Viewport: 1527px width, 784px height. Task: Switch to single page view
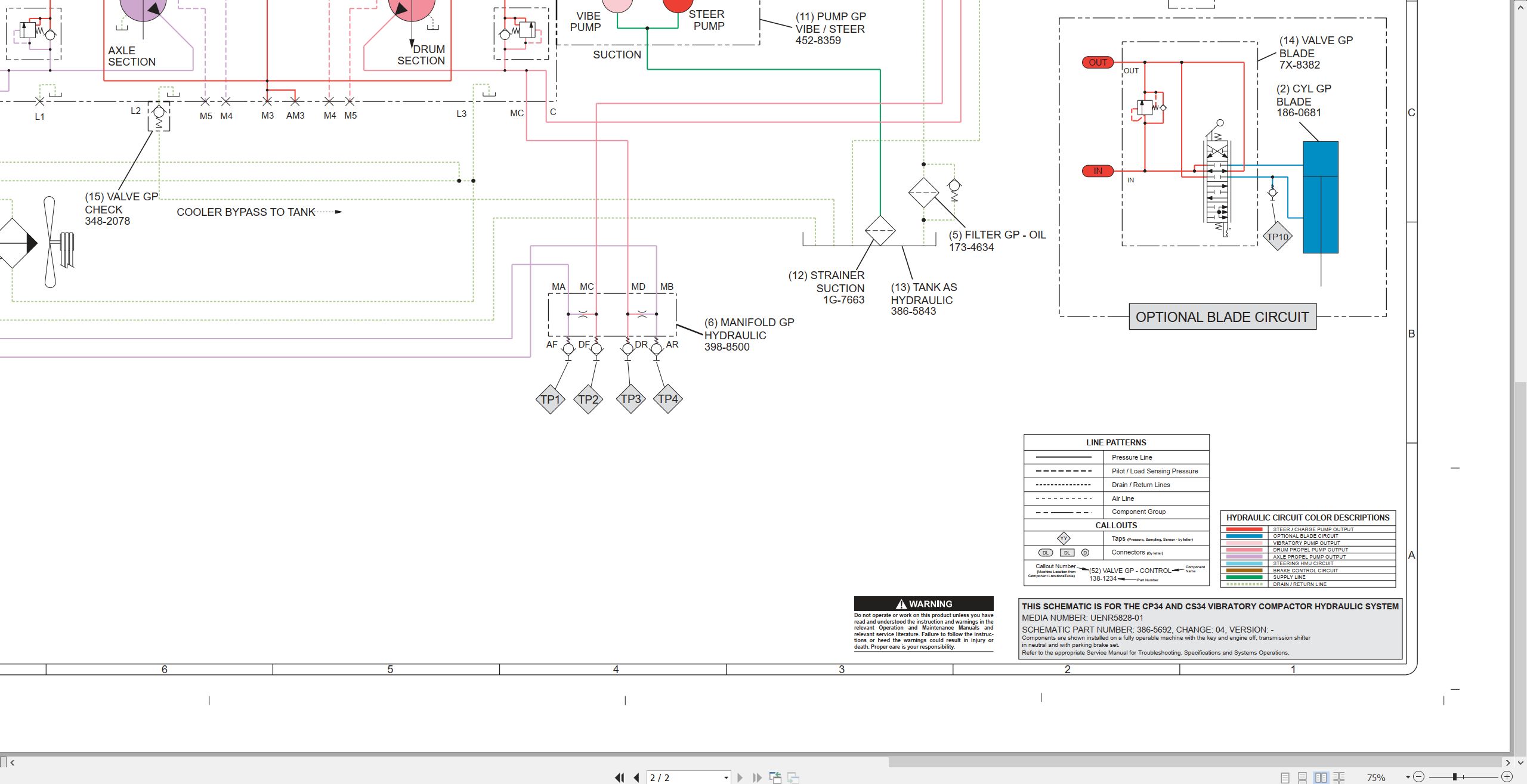point(1285,777)
